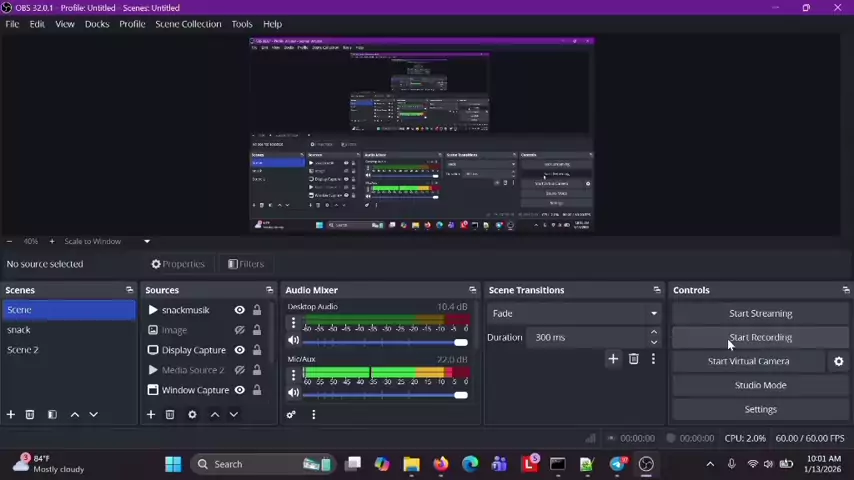Click the trash icon in Sources panel
The height and width of the screenshot is (480, 854).
point(170,414)
